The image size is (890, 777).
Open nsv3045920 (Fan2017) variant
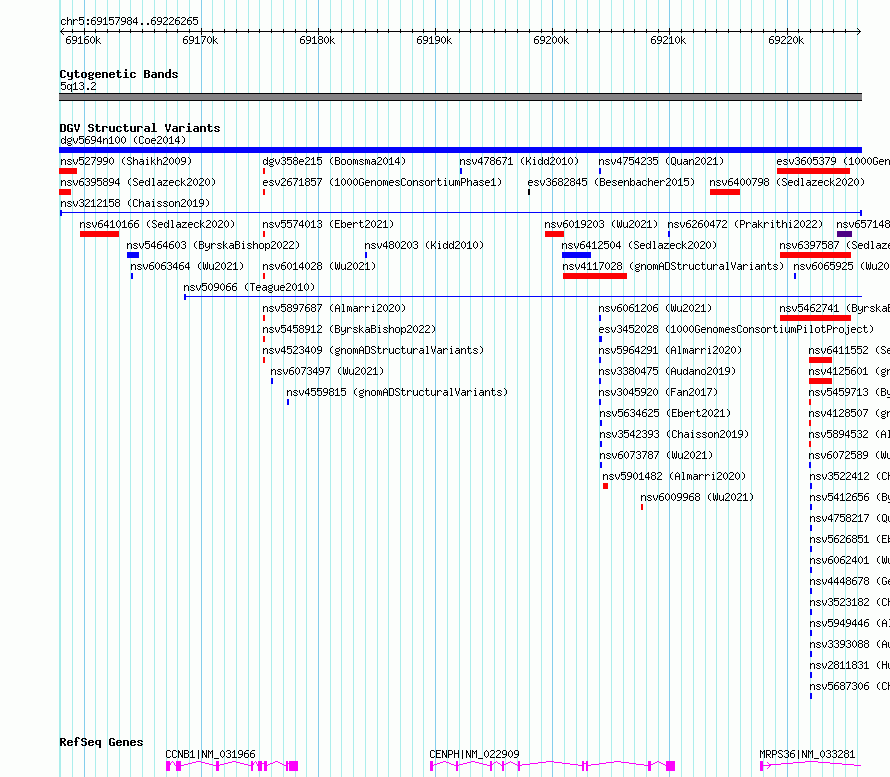pyautogui.click(x=658, y=392)
